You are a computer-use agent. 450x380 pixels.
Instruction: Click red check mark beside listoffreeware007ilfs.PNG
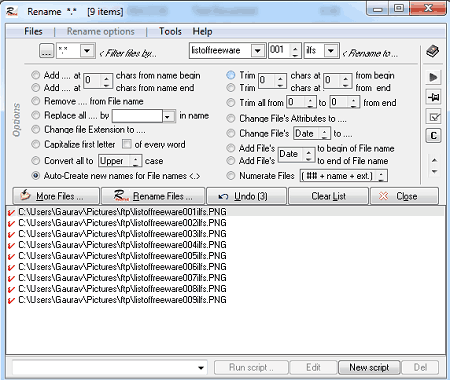pyautogui.click(x=11, y=278)
